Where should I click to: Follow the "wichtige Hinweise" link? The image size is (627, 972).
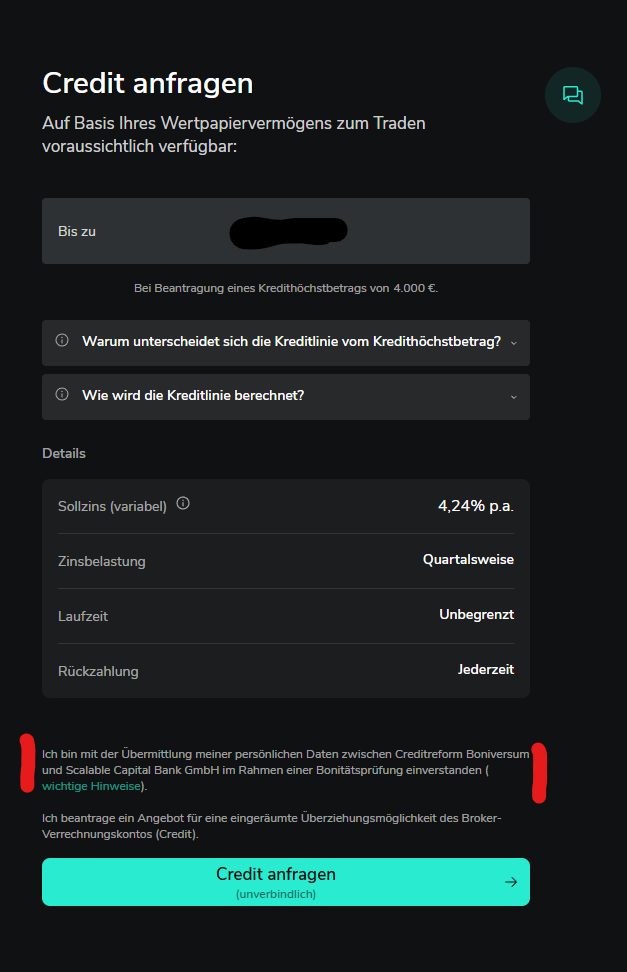tap(92, 787)
